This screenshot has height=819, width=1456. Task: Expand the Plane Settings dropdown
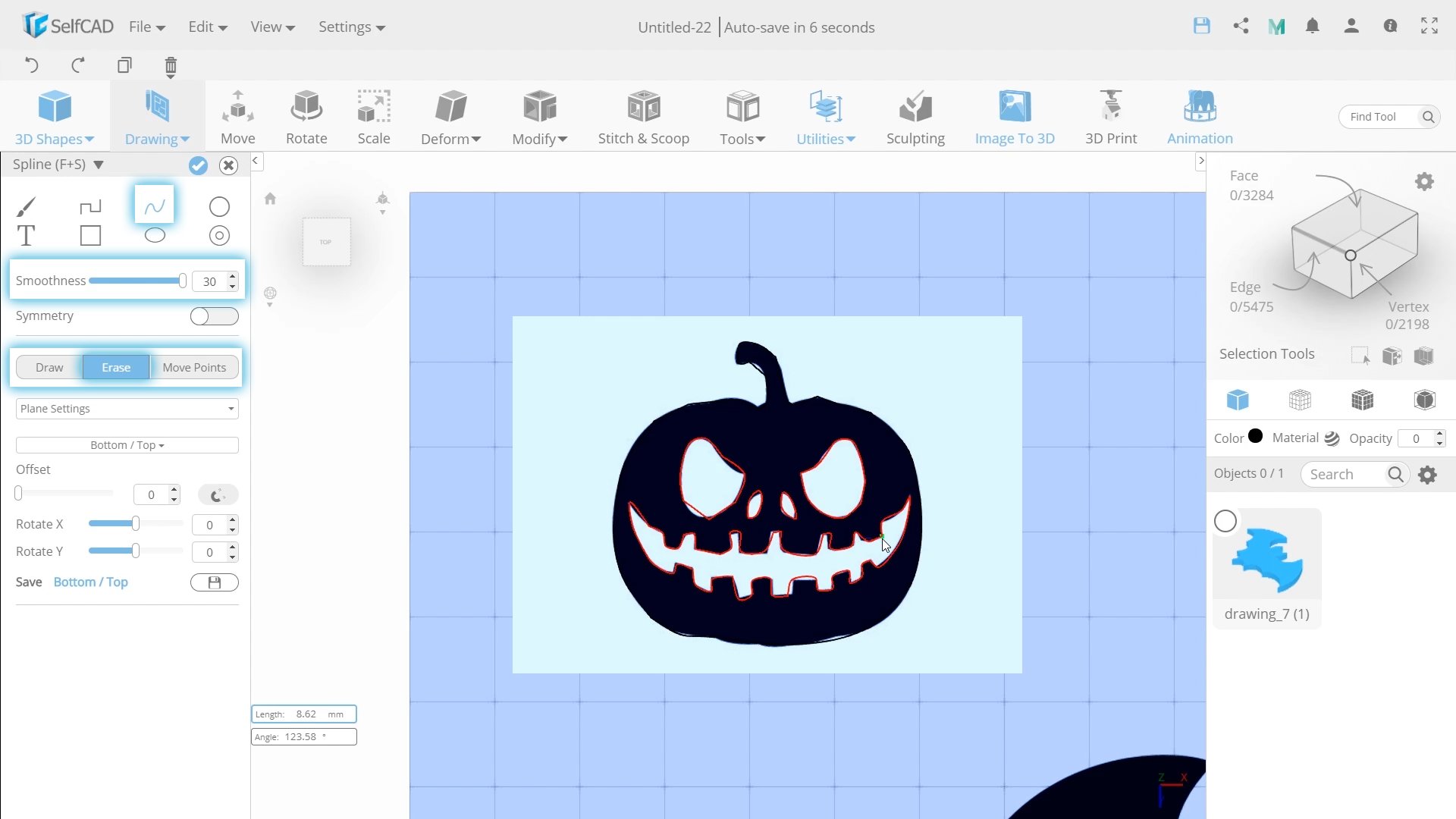[x=127, y=409]
